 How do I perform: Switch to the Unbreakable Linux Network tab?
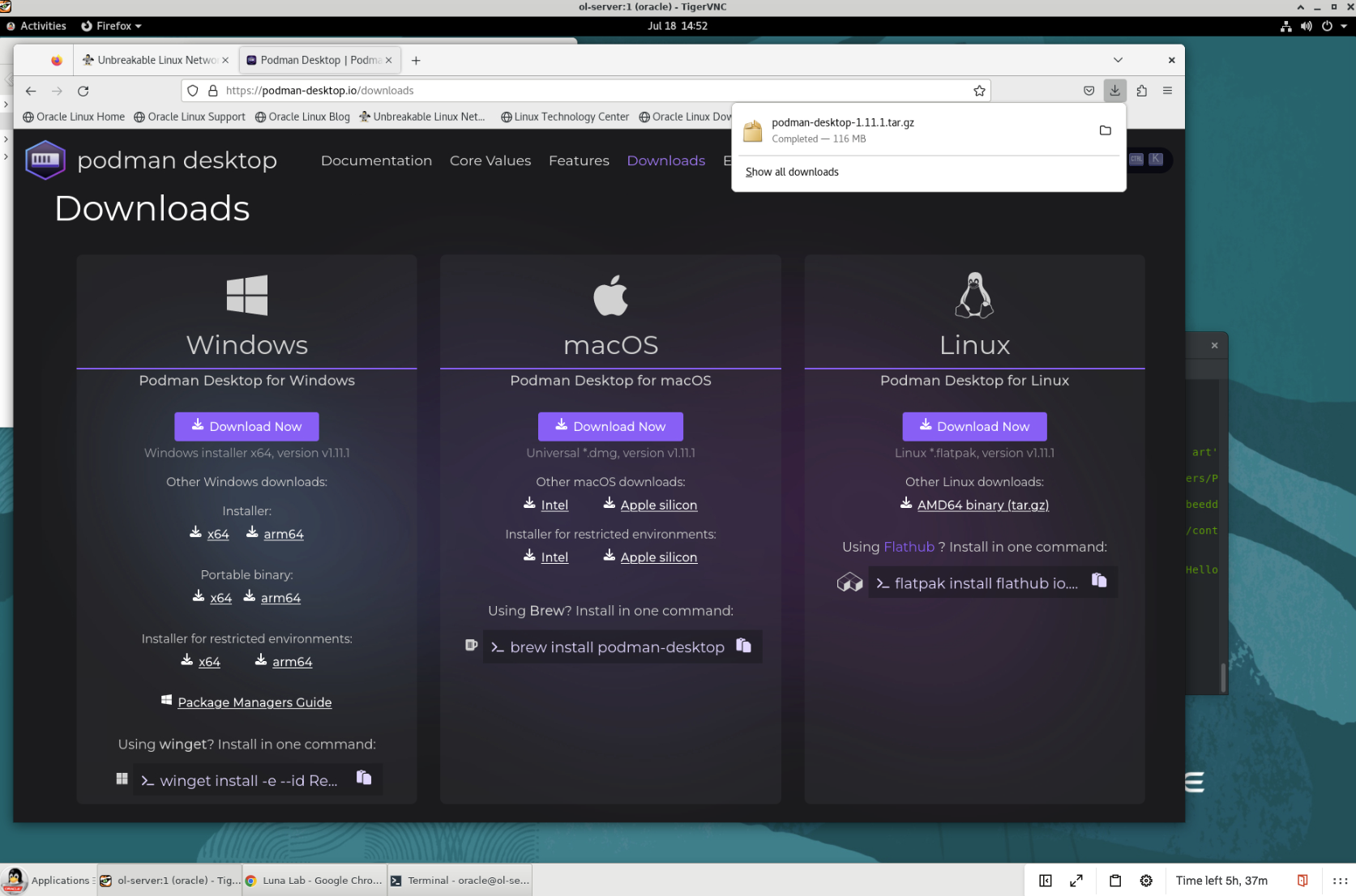156,60
